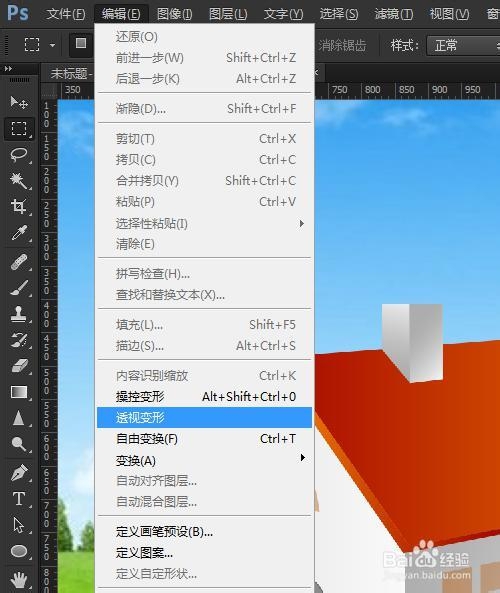This screenshot has height=593, width=500.
Task: Expand the 变换(A) submenu
Action: point(205,460)
